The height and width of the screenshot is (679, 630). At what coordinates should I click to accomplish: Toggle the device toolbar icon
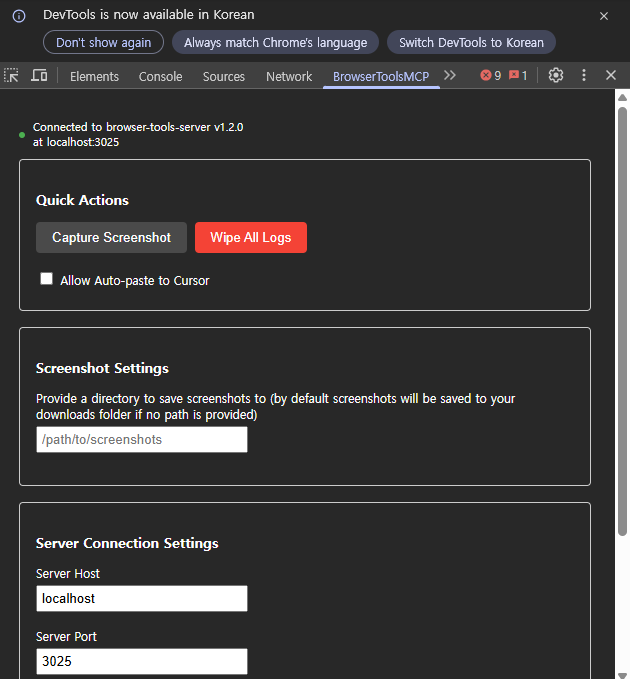39,75
